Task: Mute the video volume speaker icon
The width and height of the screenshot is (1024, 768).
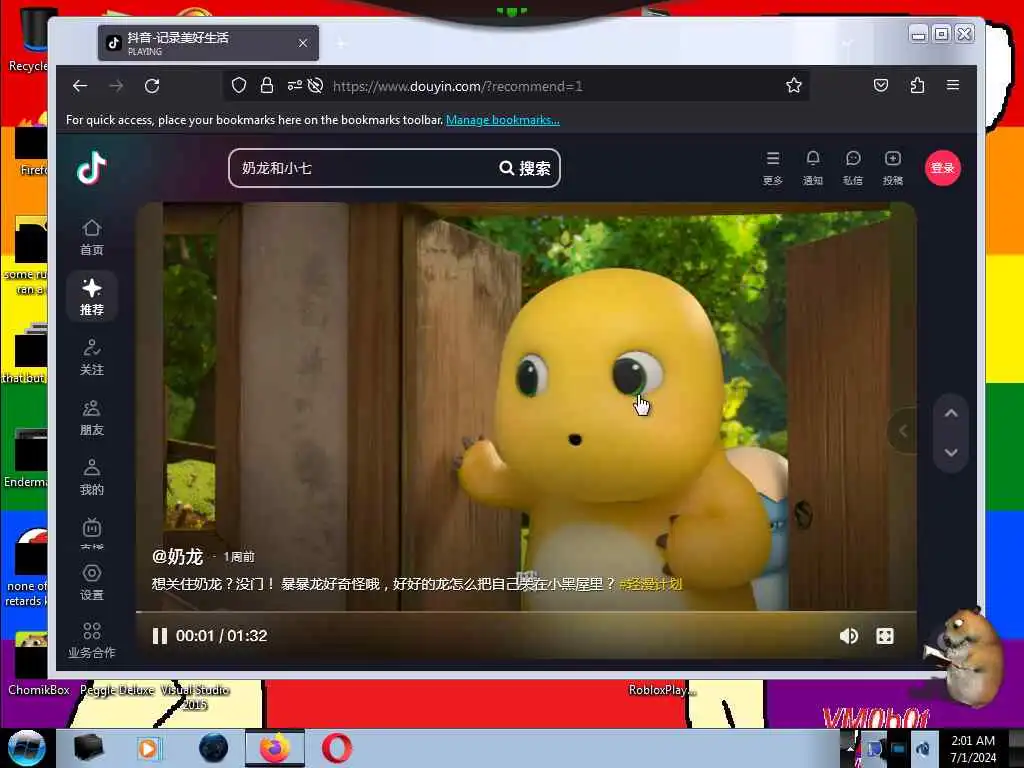Action: click(x=848, y=636)
